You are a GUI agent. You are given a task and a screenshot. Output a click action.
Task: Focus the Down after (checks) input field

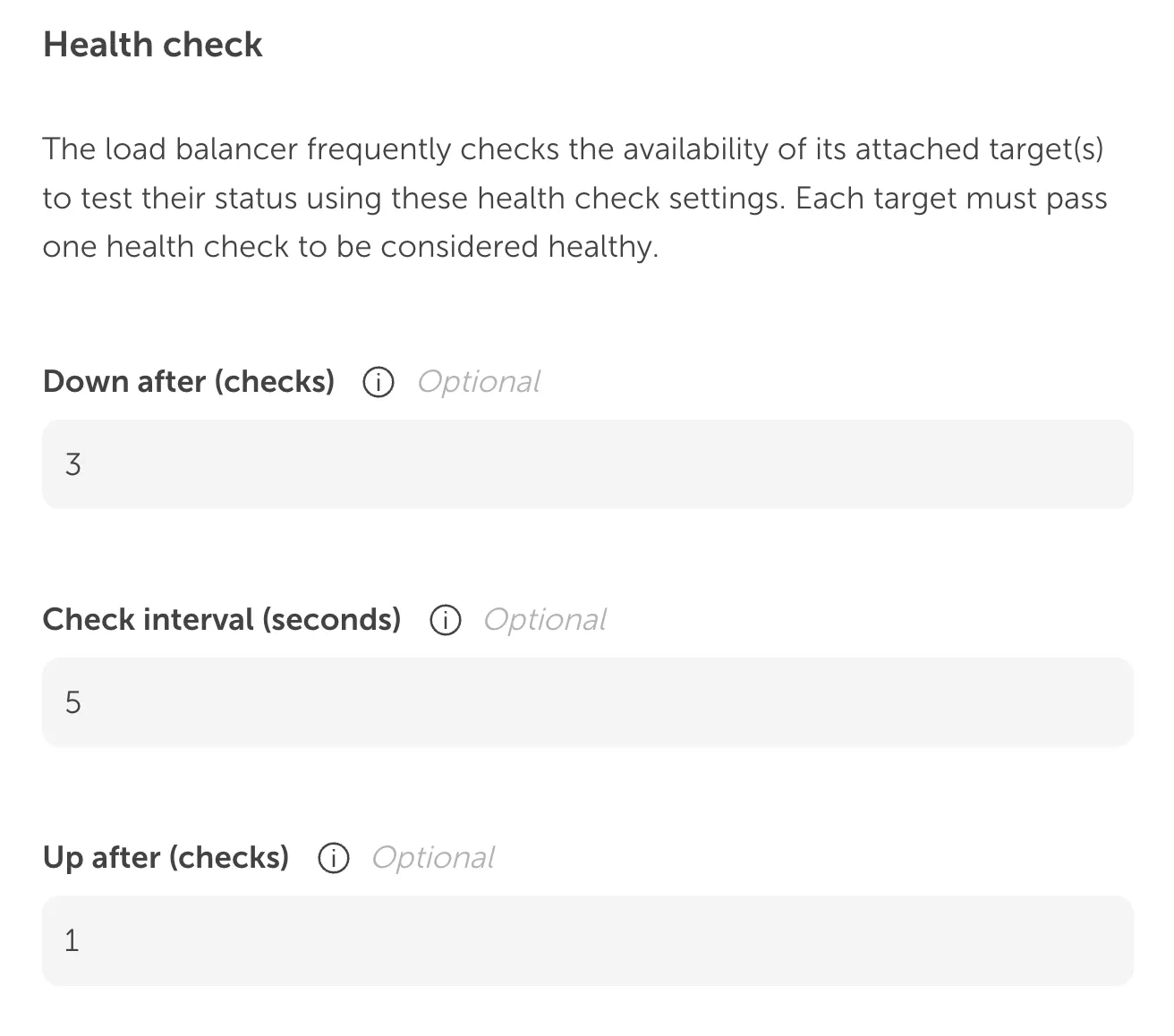(587, 464)
